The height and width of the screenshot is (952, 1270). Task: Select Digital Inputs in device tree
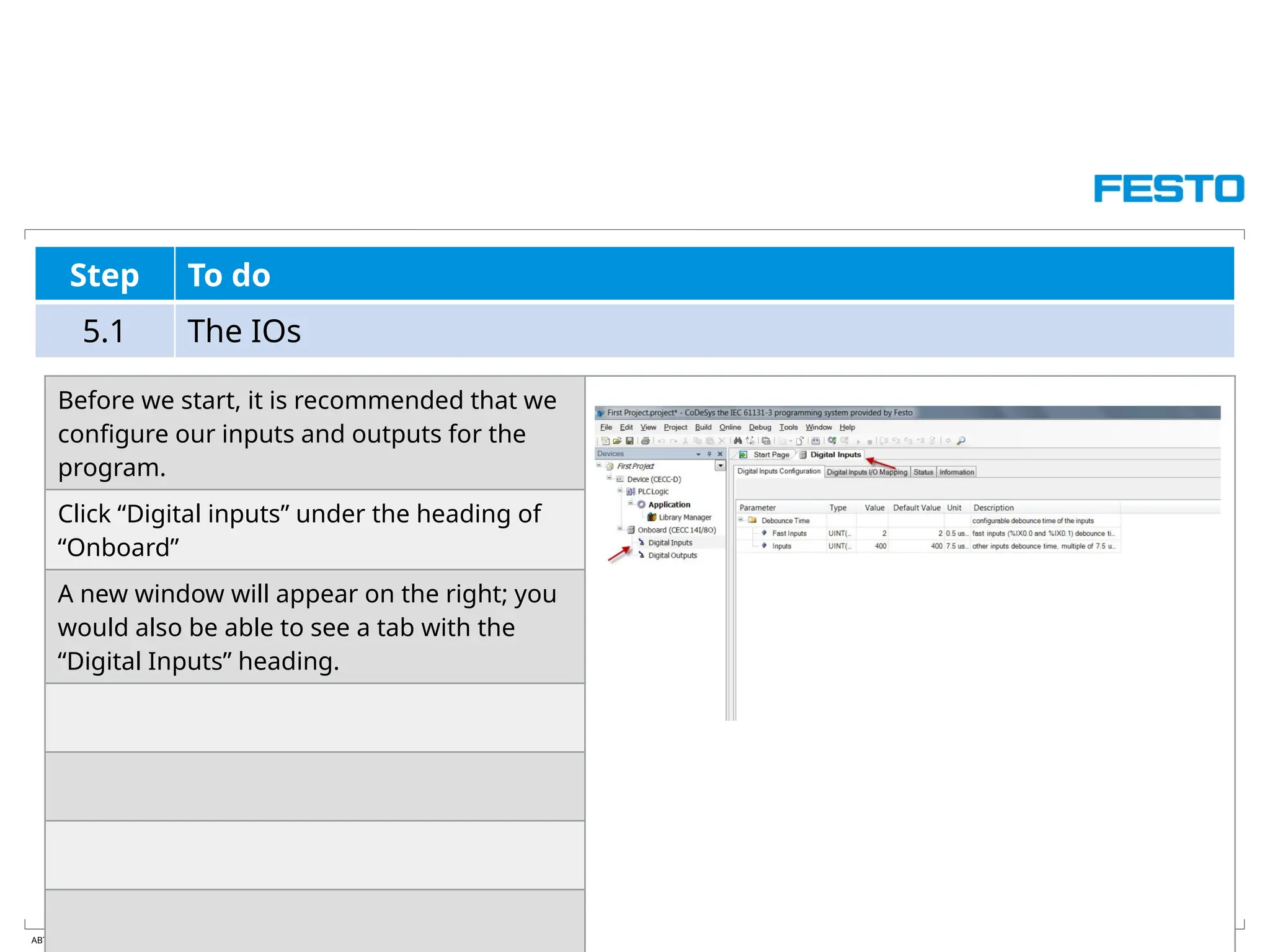point(670,542)
